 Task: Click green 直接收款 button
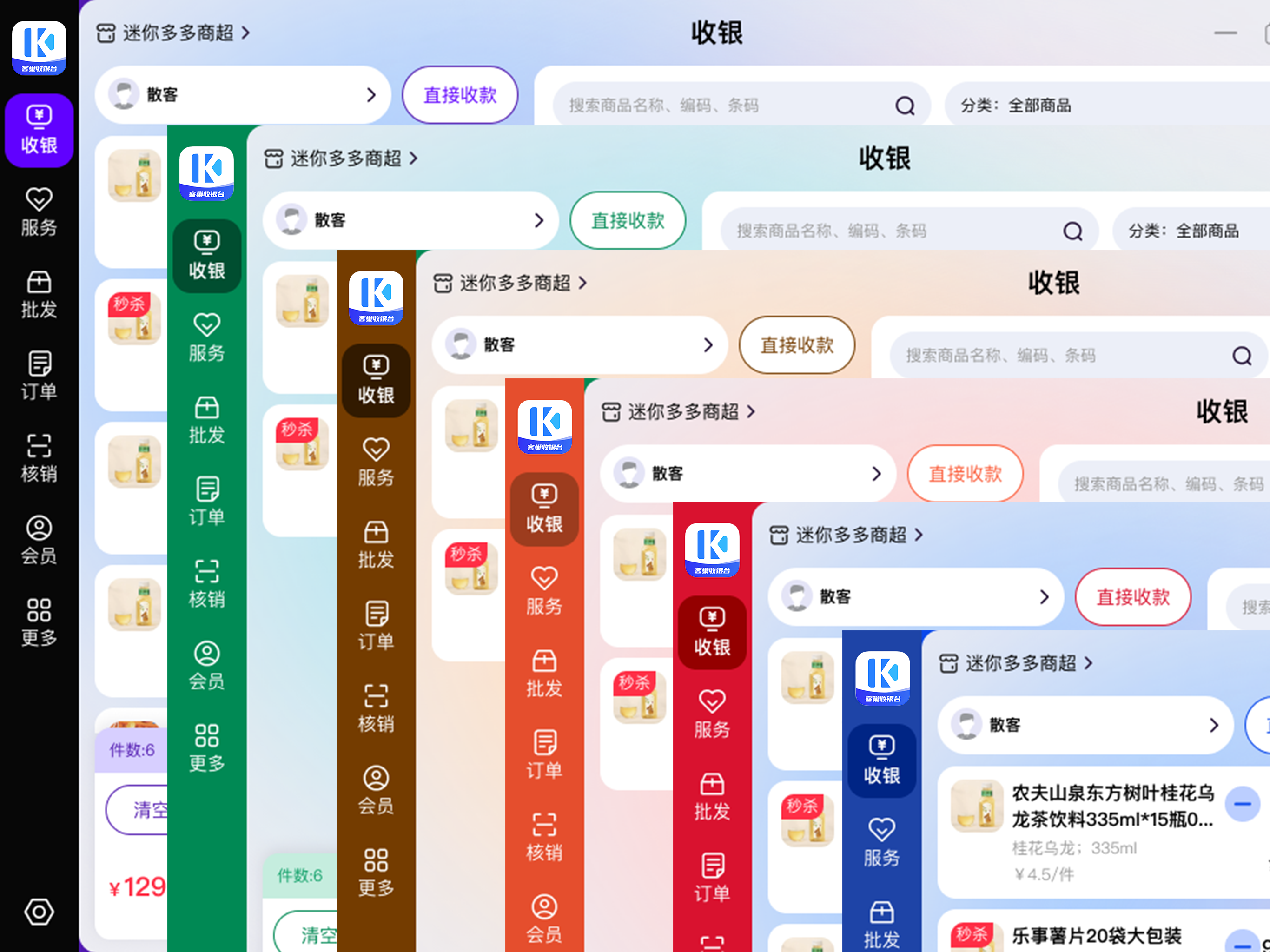pyautogui.click(x=628, y=220)
